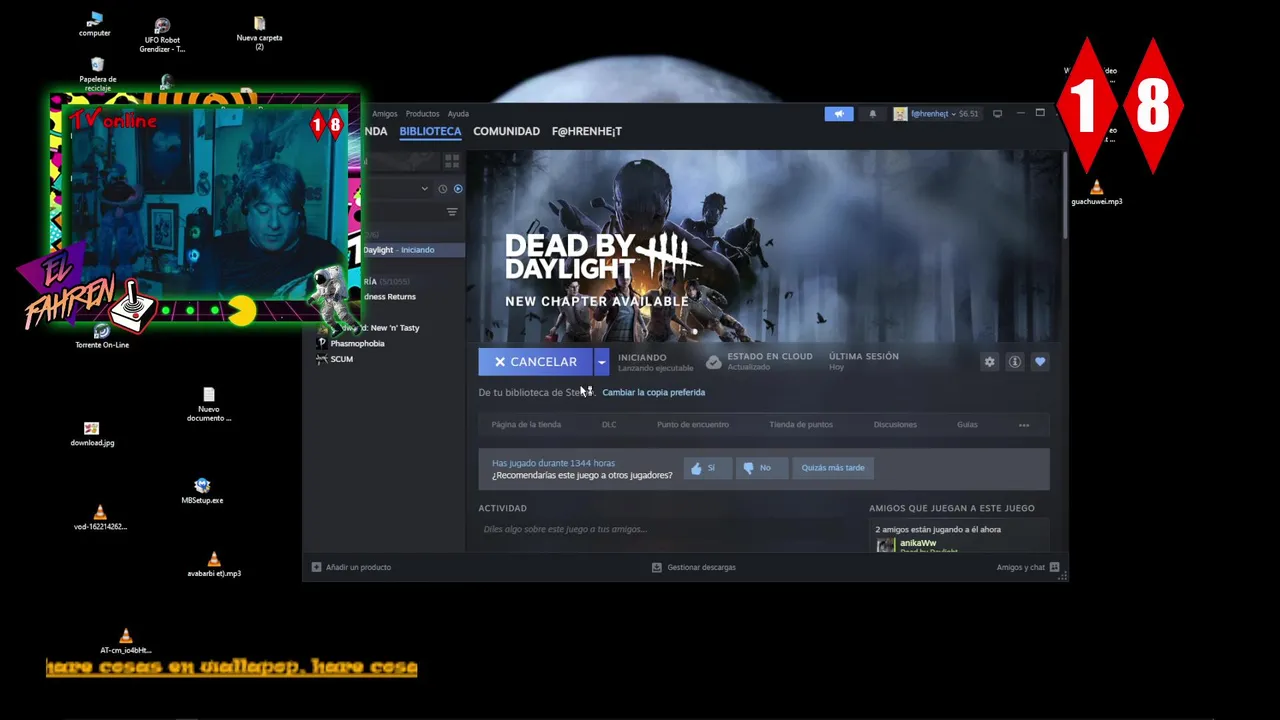Expand more links ellipsis button
This screenshot has height=720, width=1280.
(1024, 425)
